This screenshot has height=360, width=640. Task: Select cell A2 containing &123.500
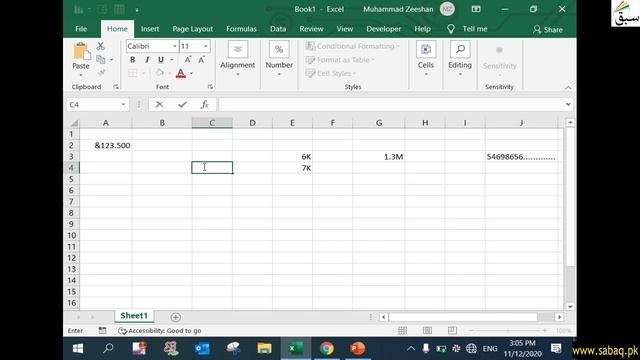point(106,145)
